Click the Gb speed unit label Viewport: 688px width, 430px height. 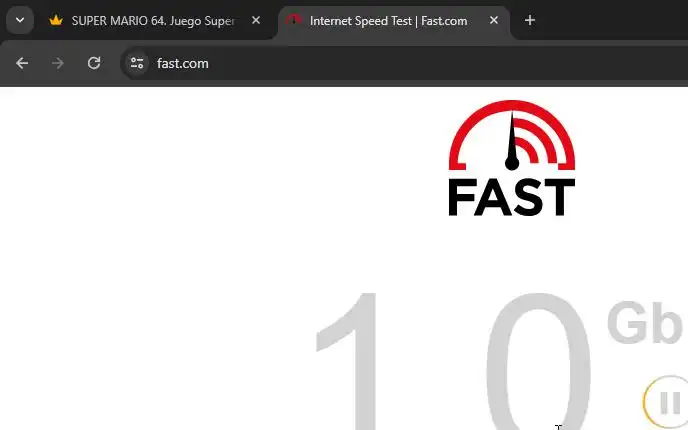point(644,322)
